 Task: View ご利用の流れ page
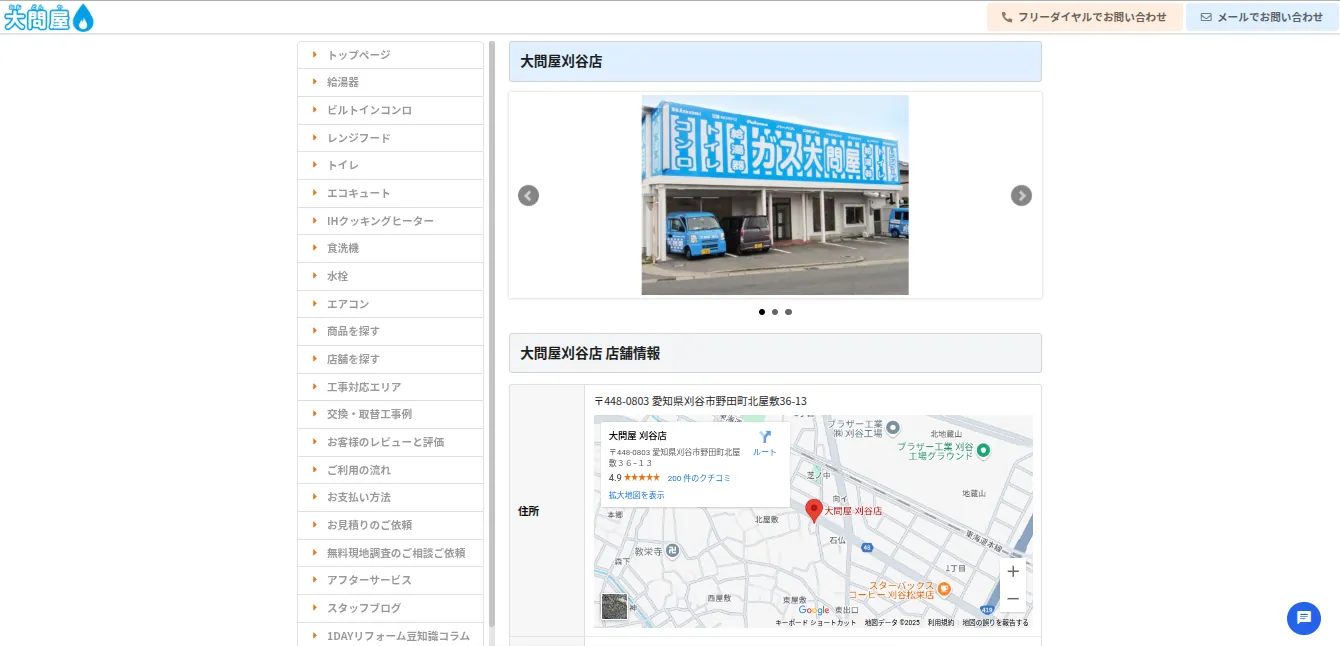click(390, 470)
